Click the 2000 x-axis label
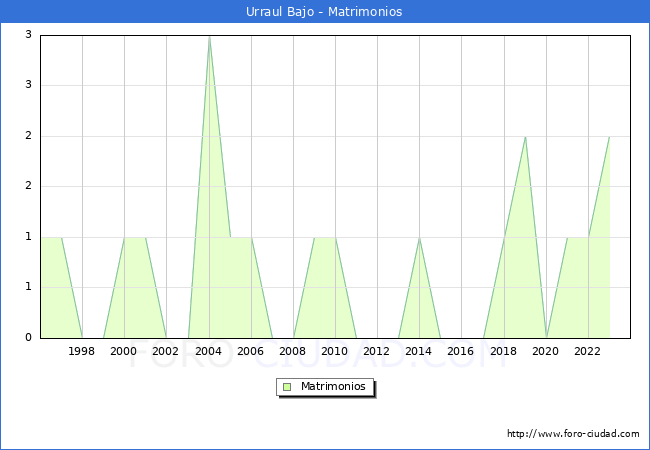The height and width of the screenshot is (450, 650). 124,351
